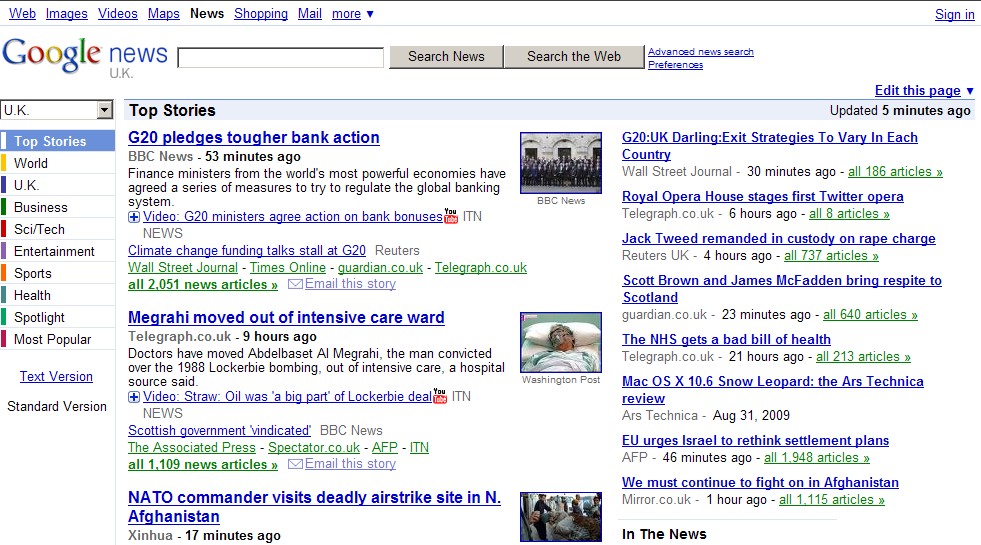Click the Search the Web button
This screenshot has width=981, height=545.
pyautogui.click(x=574, y=56)
